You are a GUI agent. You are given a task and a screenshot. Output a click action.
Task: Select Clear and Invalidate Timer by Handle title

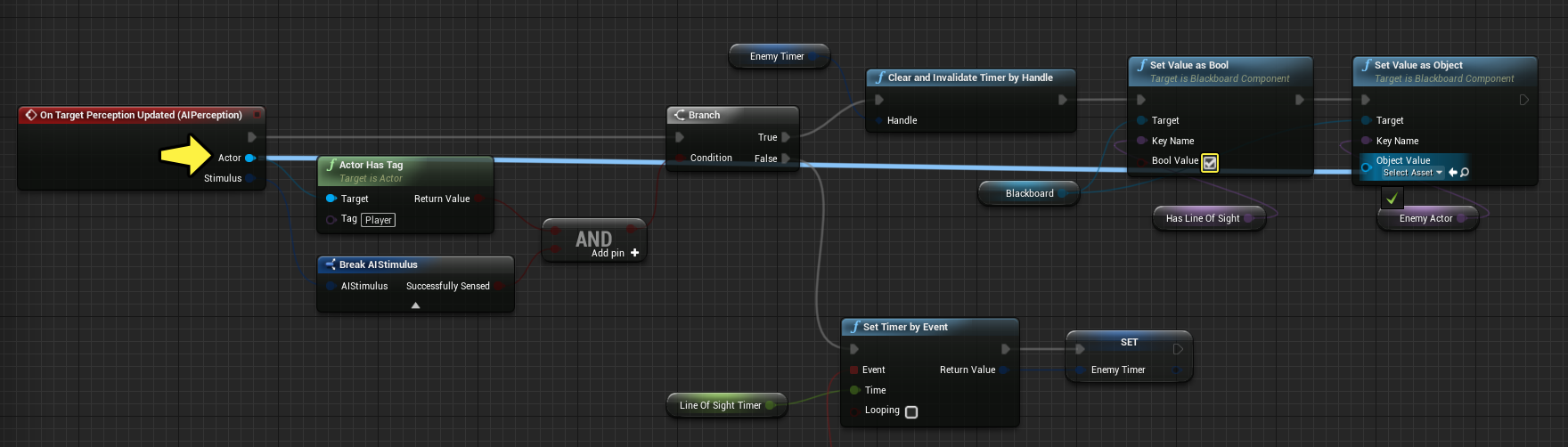[x=970, y=77]
